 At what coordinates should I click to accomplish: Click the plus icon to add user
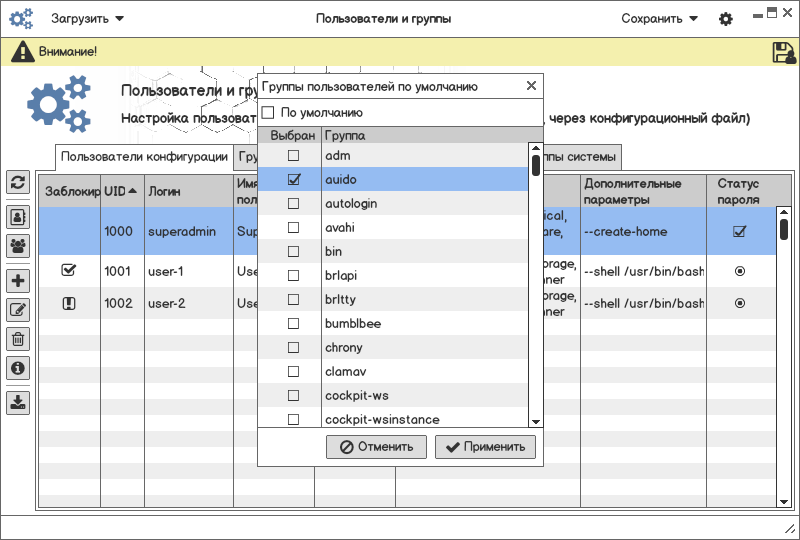point(18,281)
